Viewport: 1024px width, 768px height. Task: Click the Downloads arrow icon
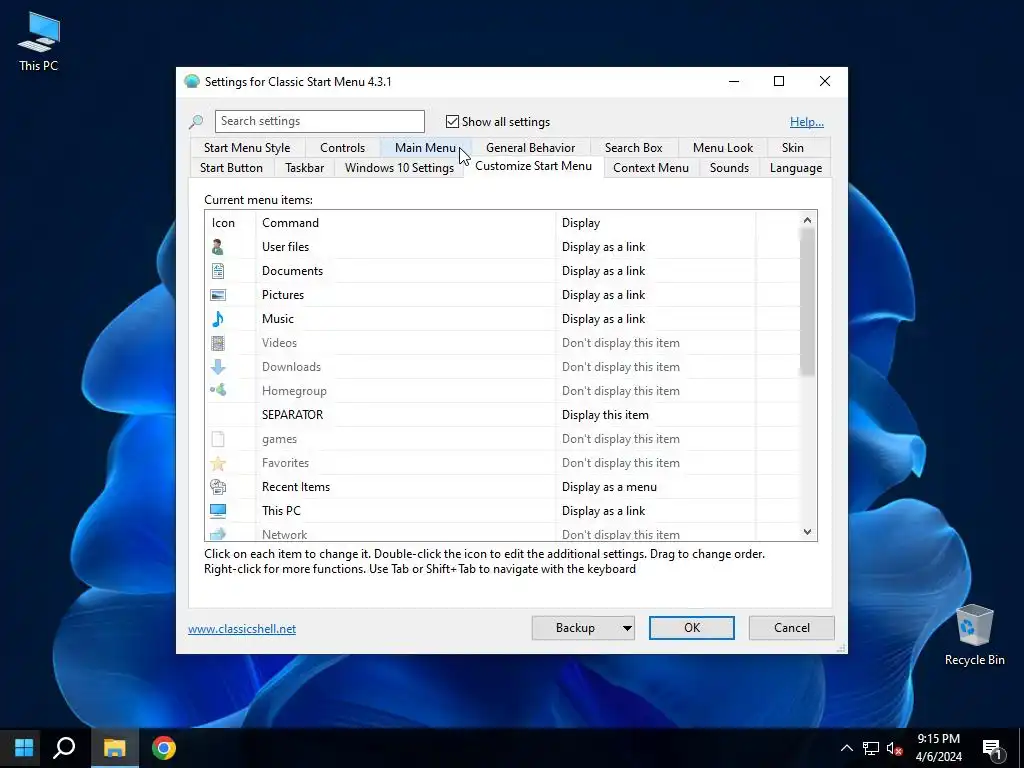click(x=217, y=367)
